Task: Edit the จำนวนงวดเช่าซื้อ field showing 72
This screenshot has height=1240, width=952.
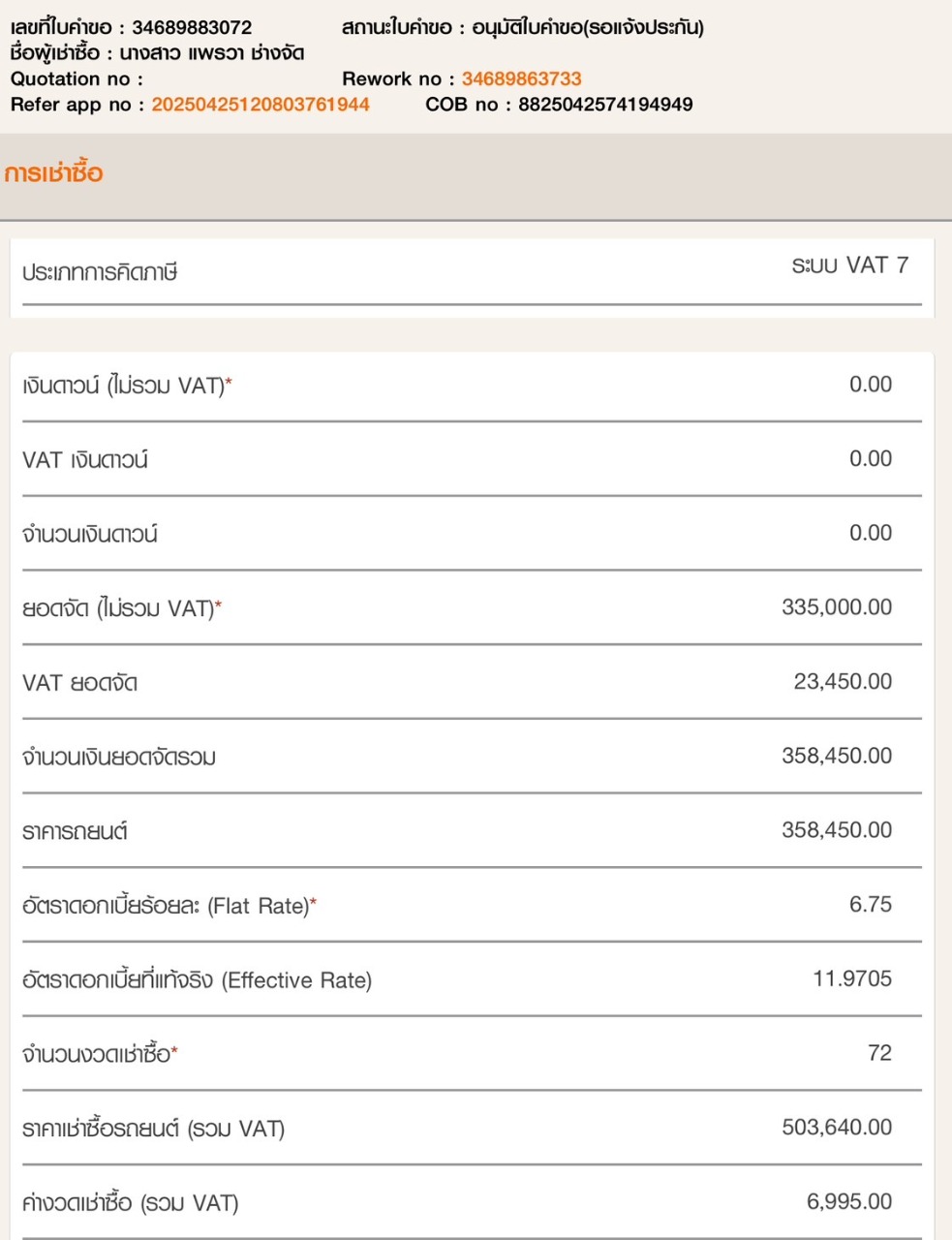Action: pyautogui.click(x=879, y=1053)
